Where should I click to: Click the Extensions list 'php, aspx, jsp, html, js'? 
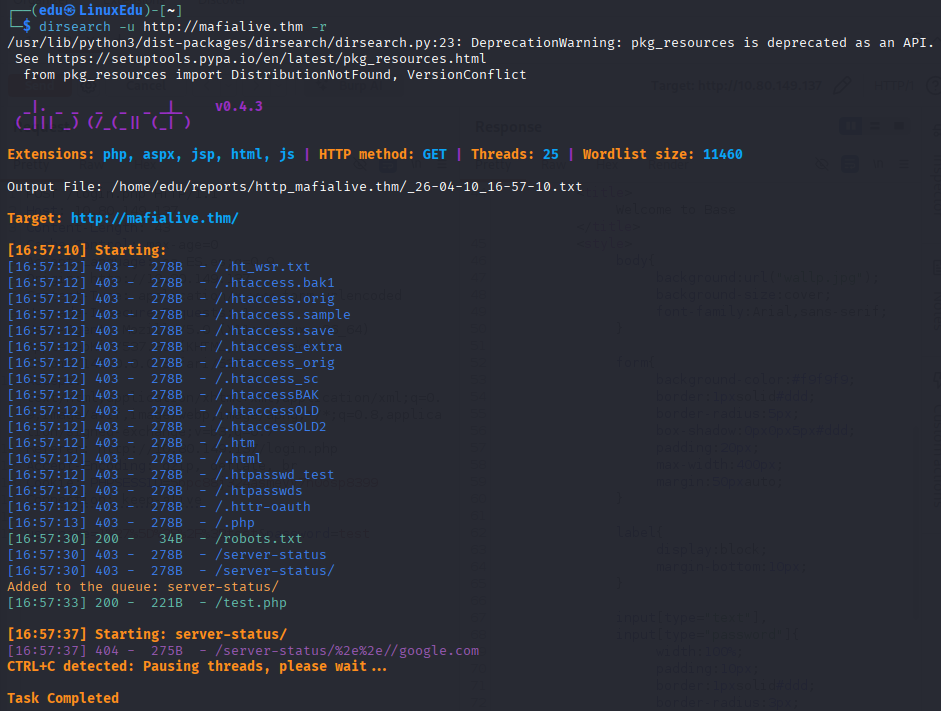pyautogui.click(x=199, y=154)
